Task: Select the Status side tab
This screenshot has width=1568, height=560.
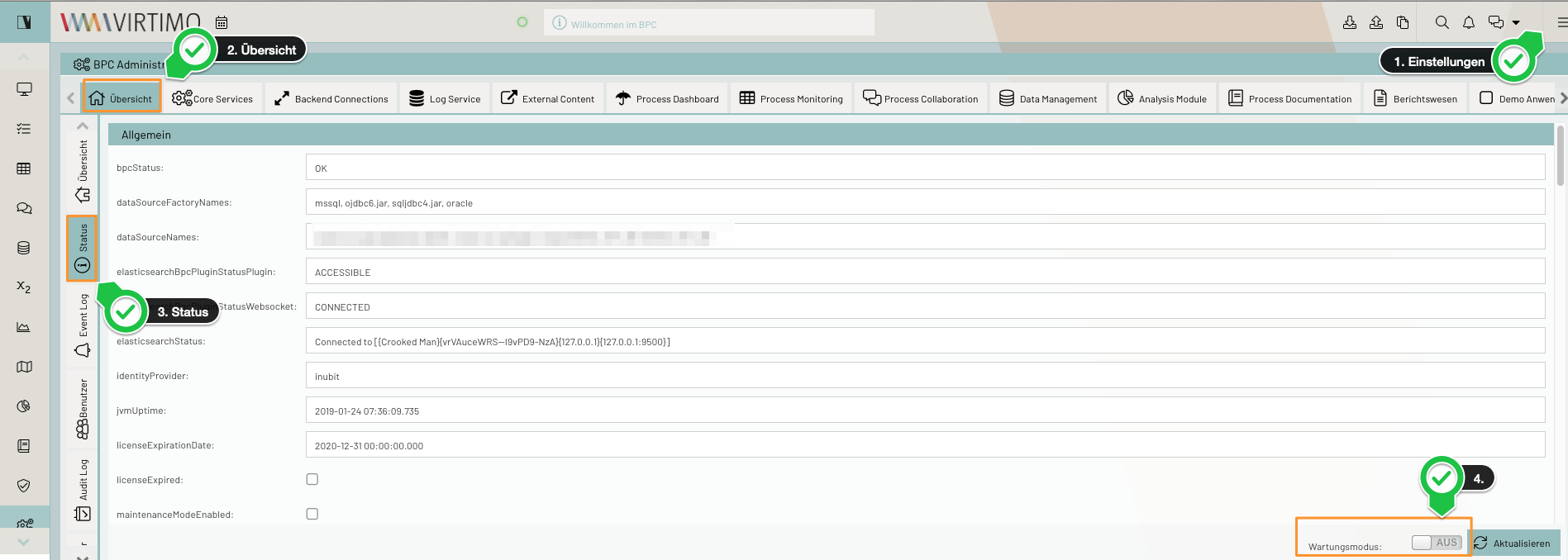Action: pyautogui.click(x=83, y=249)
